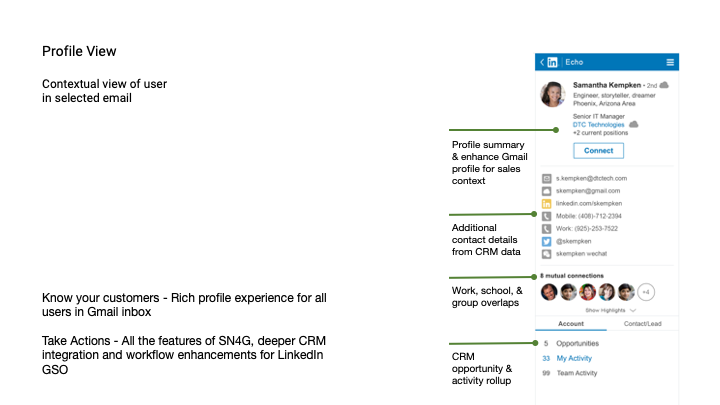Click the phone icon beside Mobile number
Viewport: 720px width, 405px height.
click(546, 215)
